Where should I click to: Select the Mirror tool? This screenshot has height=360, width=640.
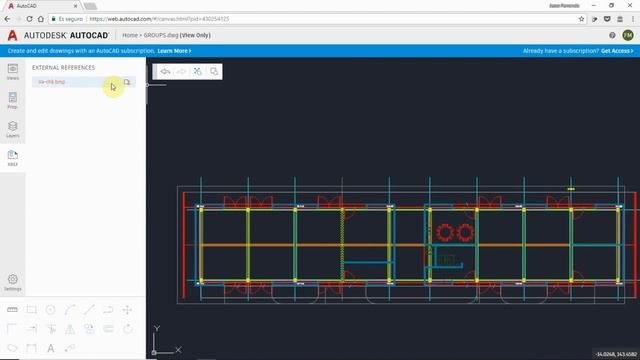(x=70, y=329)
